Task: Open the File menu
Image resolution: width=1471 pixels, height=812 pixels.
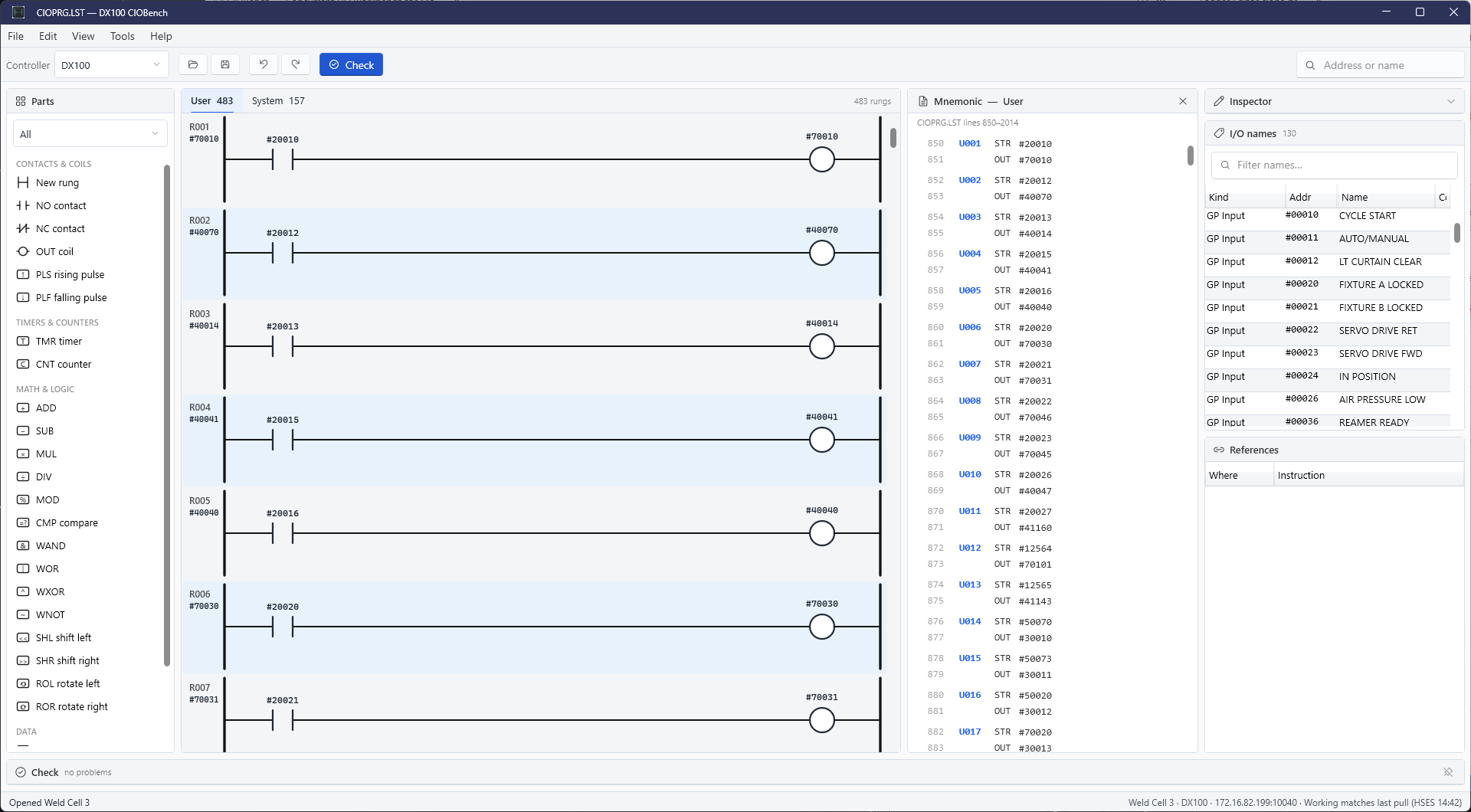Action: click(x=15, y=36)
